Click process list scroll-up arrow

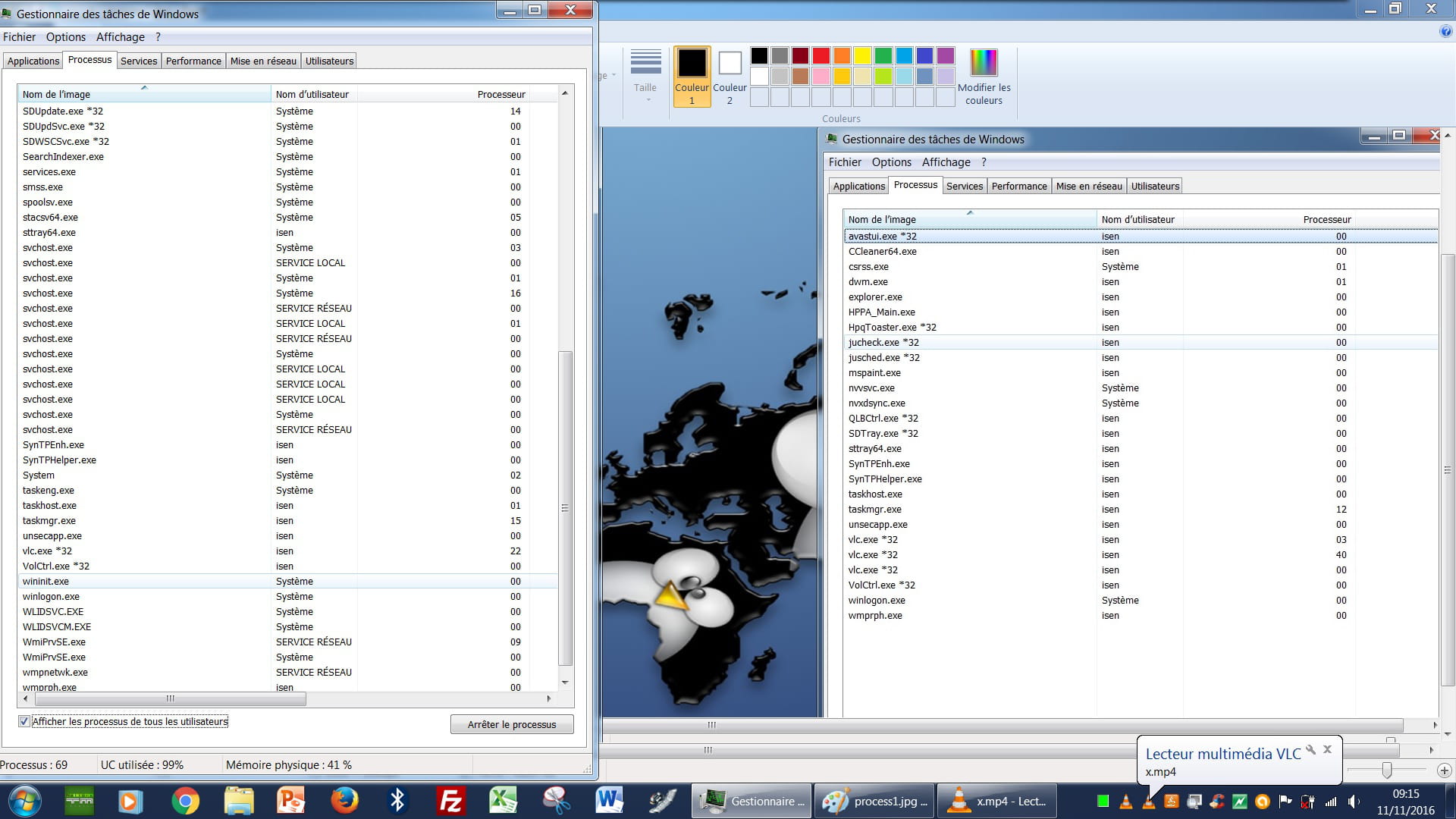565,93
